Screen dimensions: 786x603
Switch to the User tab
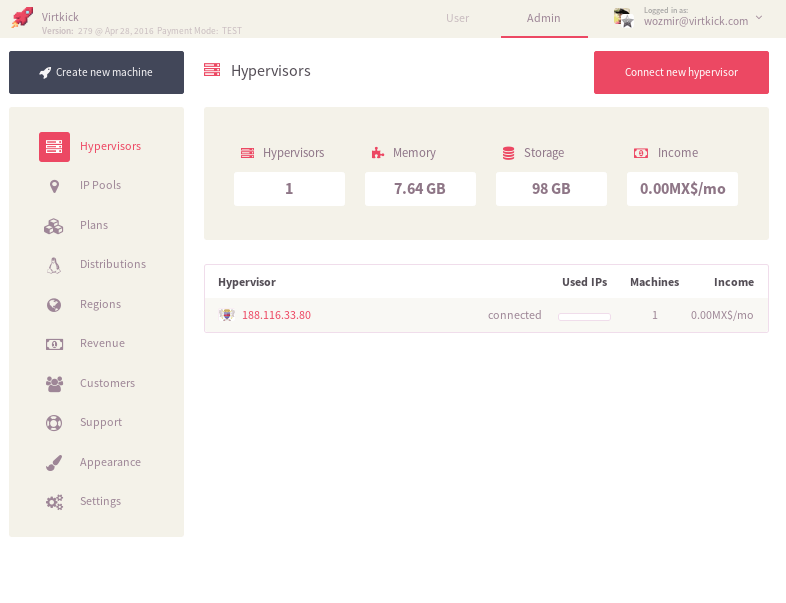click(457, 18)
